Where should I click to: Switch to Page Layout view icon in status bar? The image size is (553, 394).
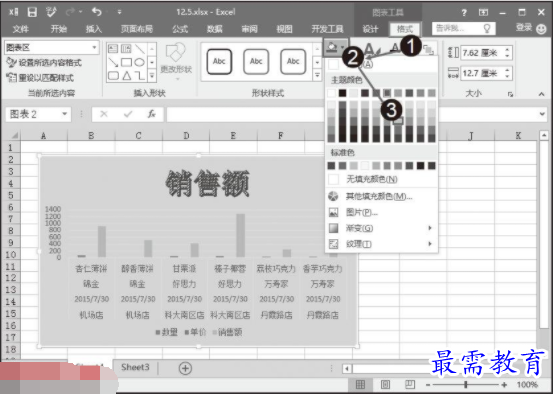point(385,384)
